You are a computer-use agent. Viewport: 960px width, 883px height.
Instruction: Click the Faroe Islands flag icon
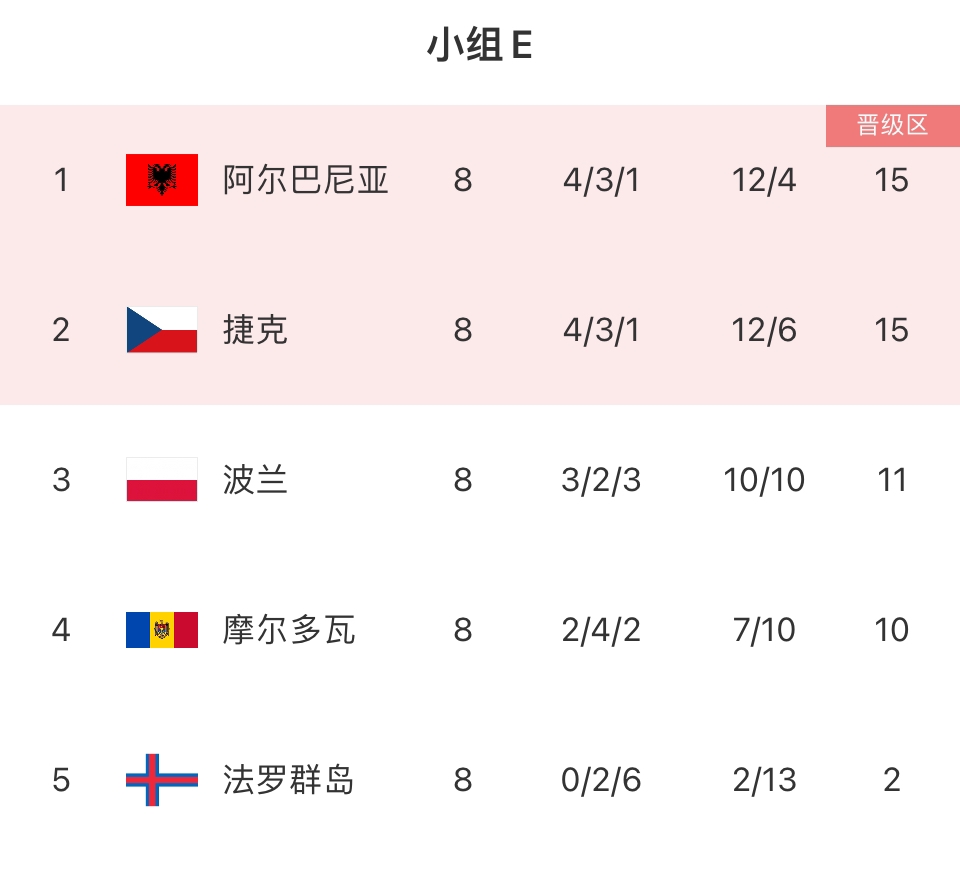[x=162, y=780]
